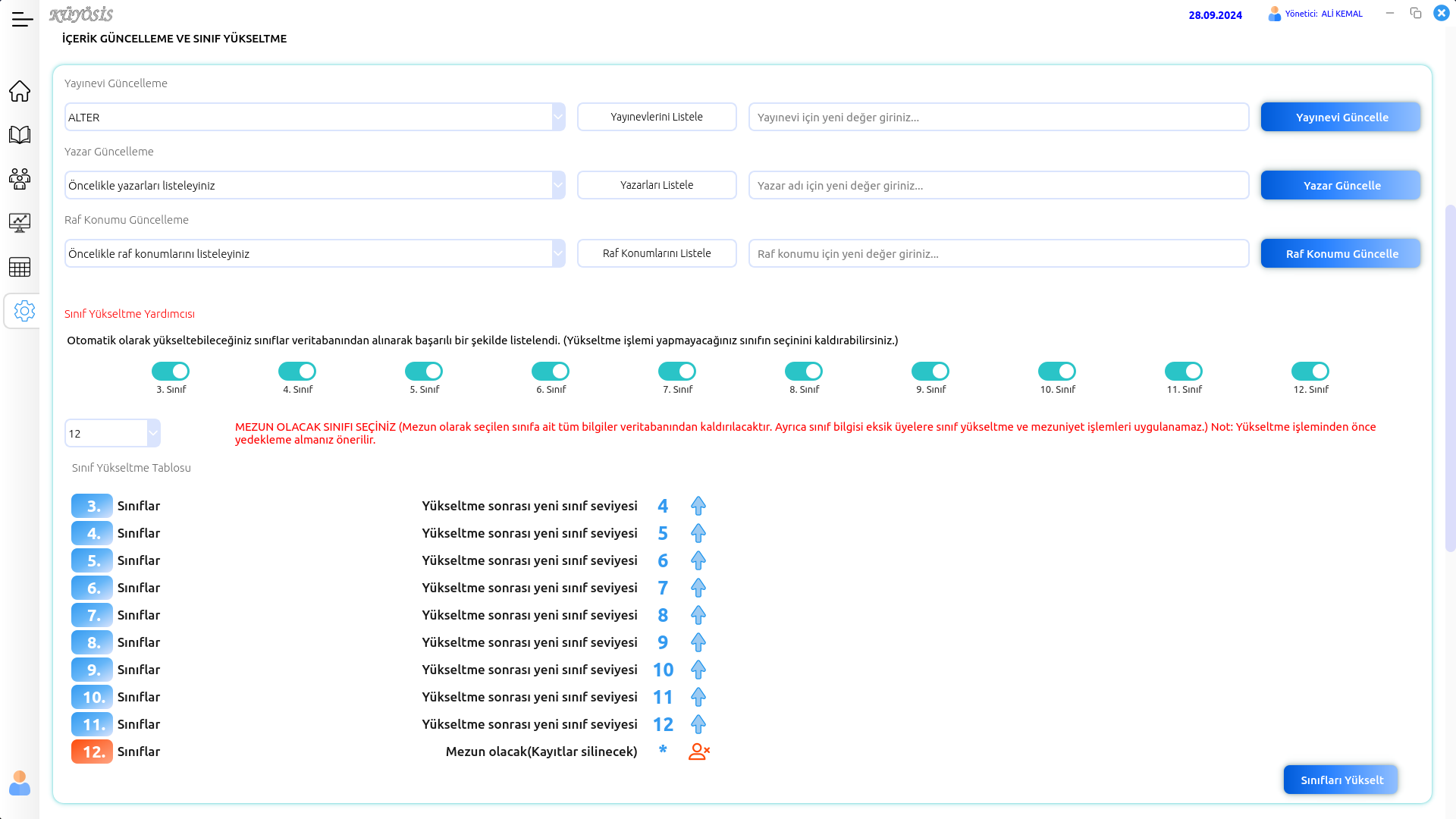Open the members group icon in sidebar
Image resolution: width=1456 pixels, height=819 pixels.
click(20, 179)
